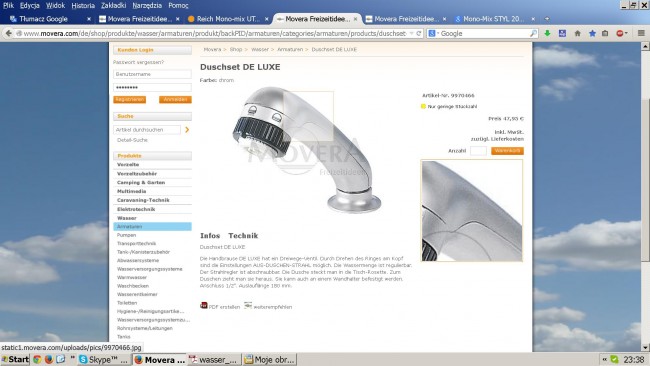Open the search engine dropdown beside Google
This screenshot has height=366, width=650.
tap(438, 33)
